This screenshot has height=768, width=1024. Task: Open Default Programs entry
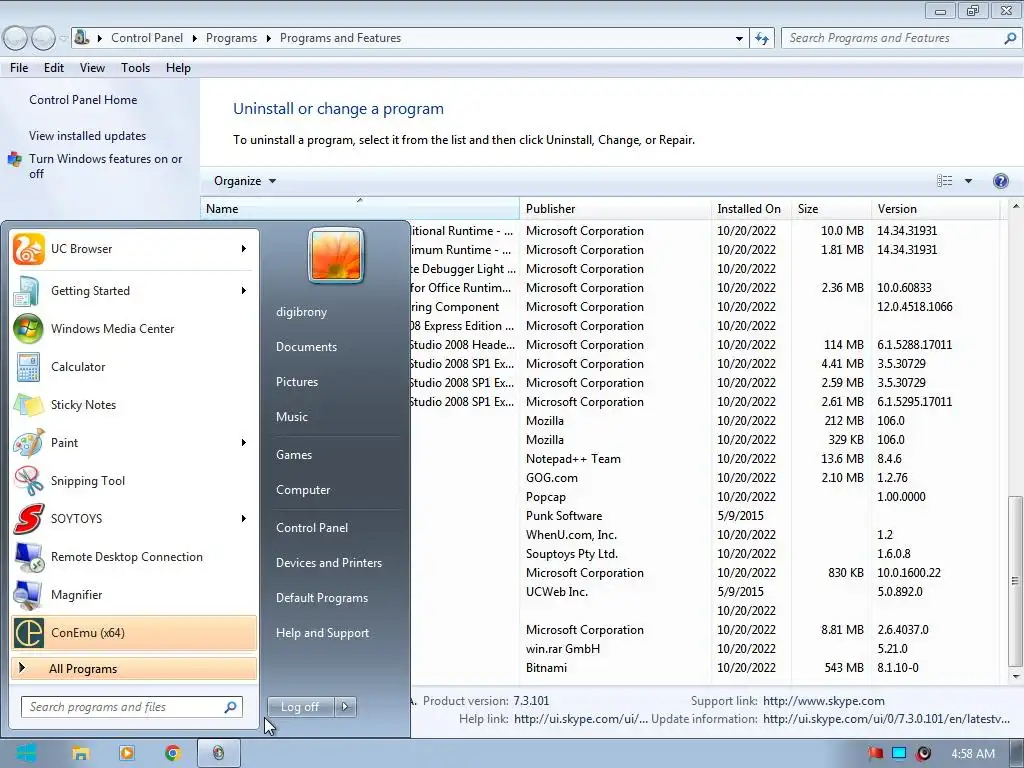321,598
